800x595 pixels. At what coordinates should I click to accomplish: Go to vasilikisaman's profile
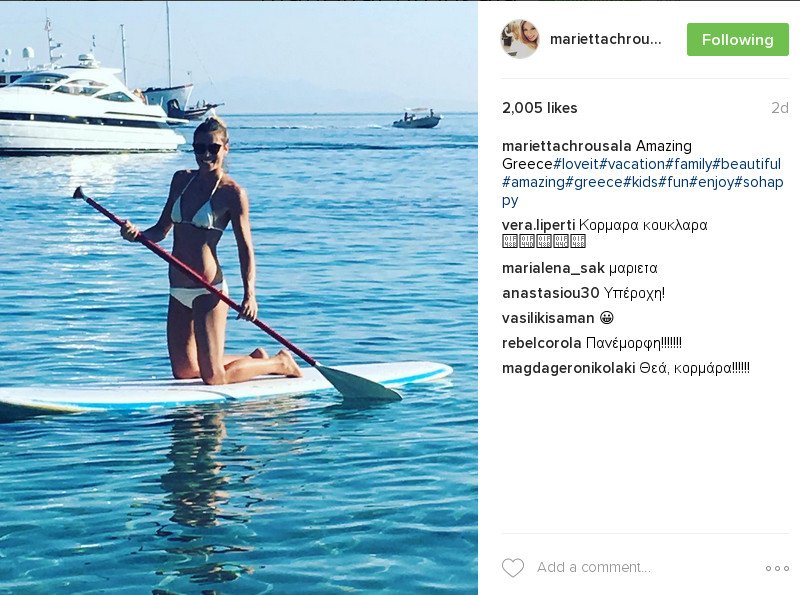548,318
